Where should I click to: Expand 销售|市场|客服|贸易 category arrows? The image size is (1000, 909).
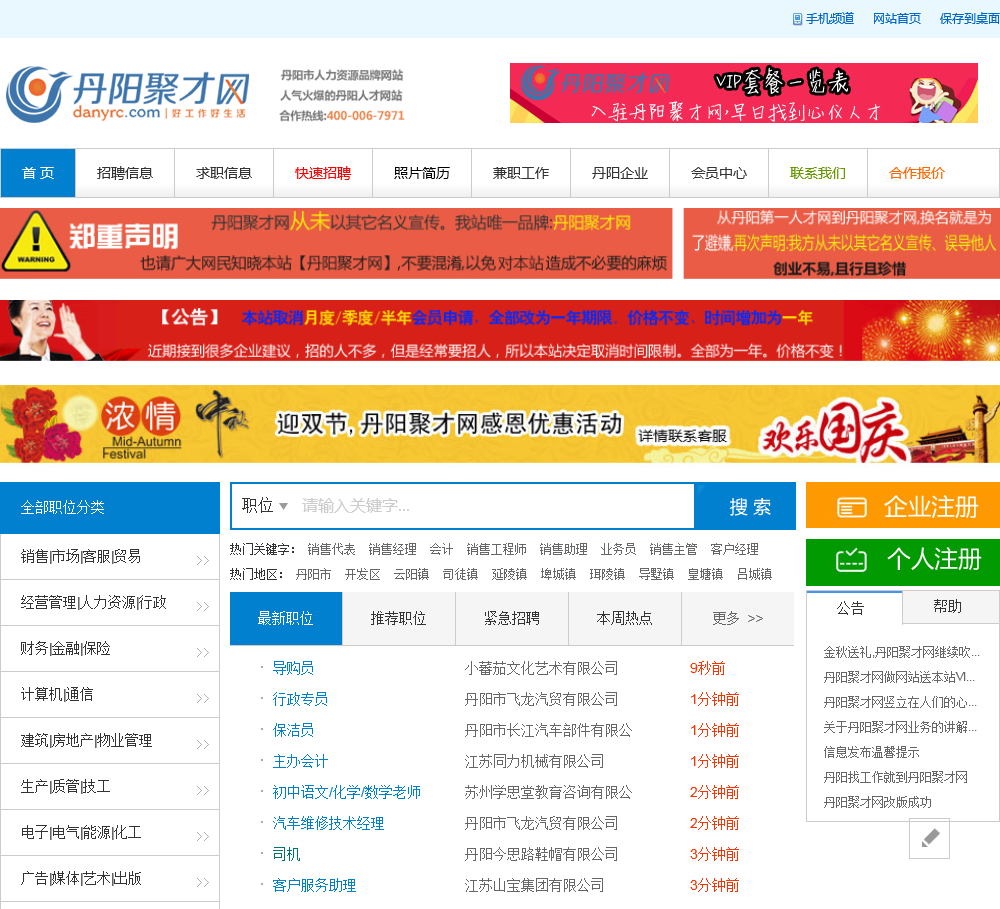(203, 560)
